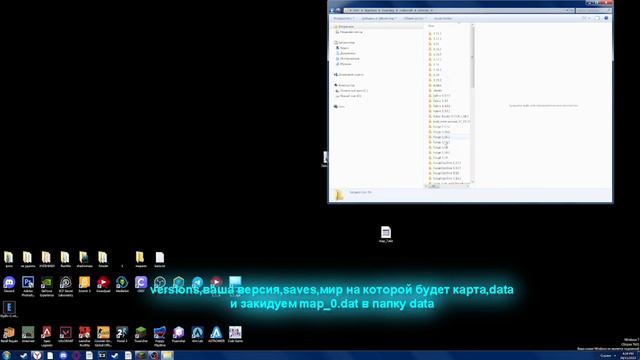Open the GeForce Experience desktop shortcut

point(47,286)
